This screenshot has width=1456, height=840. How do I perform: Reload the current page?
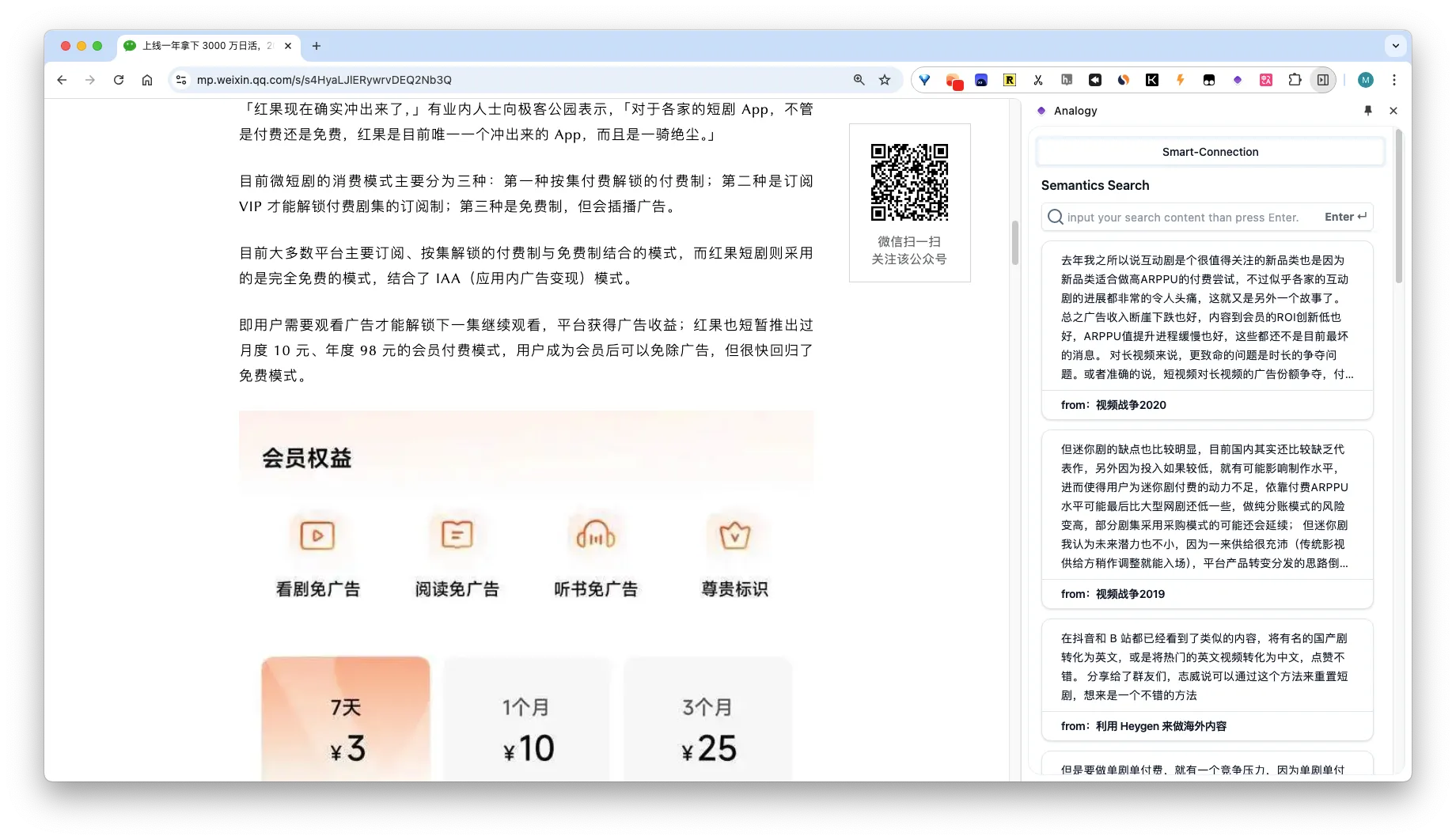pyautogui.click(x=119, y=80)
